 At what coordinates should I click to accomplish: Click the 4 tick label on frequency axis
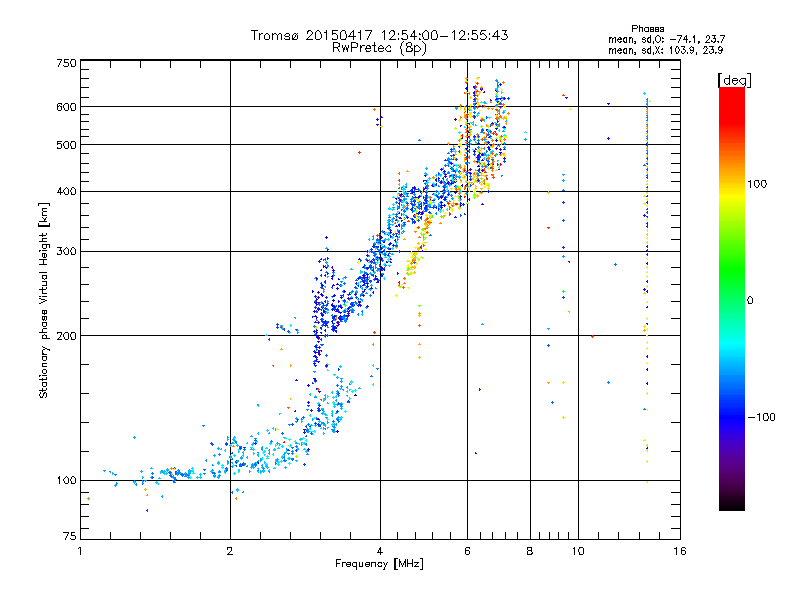[x=380, y=551]
